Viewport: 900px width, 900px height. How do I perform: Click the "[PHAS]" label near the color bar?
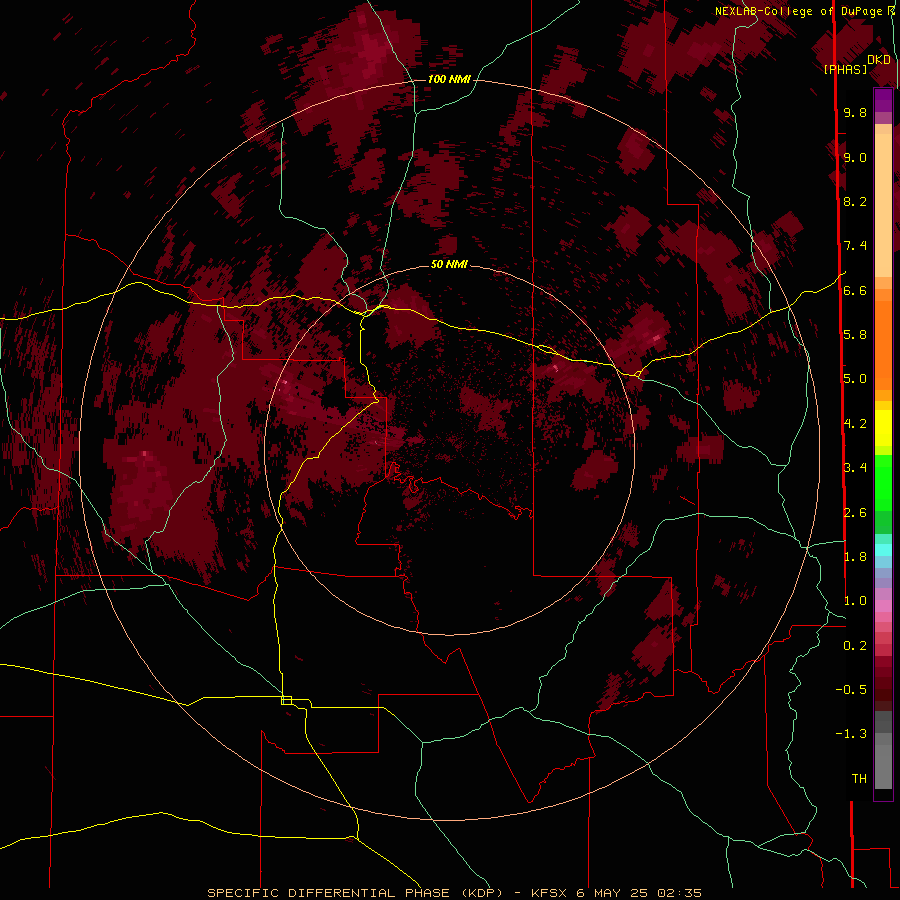coord(845,69)
